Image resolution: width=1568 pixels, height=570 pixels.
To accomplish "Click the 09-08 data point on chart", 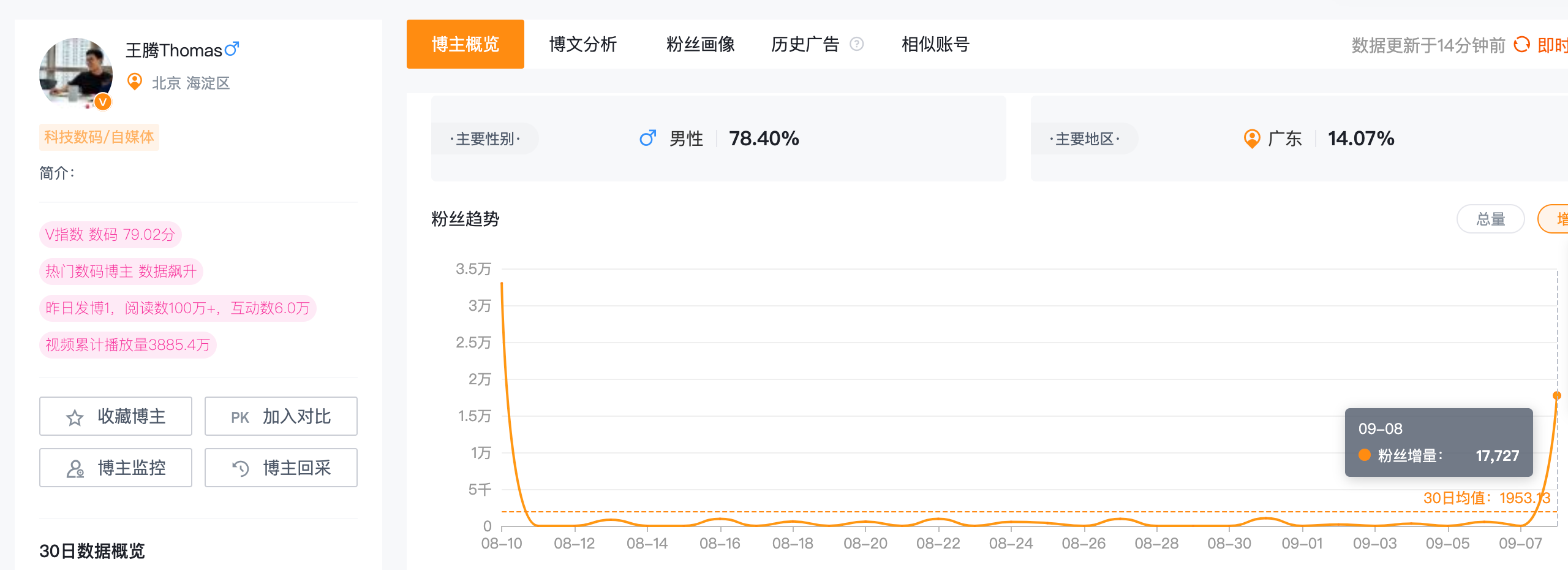I will point(1556,395).
